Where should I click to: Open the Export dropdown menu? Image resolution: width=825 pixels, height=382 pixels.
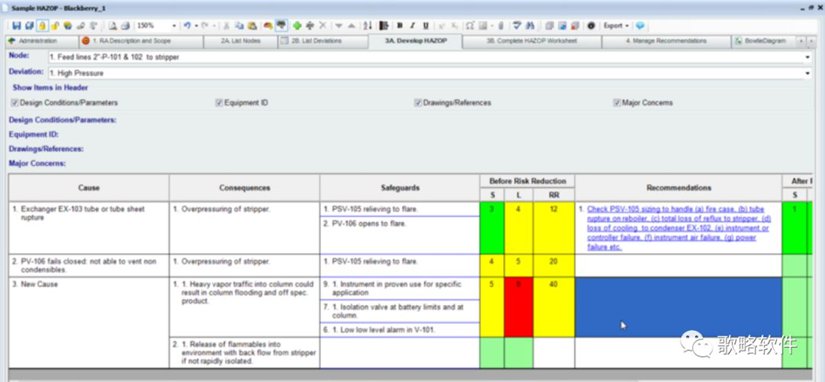pyautogui.click(x=616, y=25)
